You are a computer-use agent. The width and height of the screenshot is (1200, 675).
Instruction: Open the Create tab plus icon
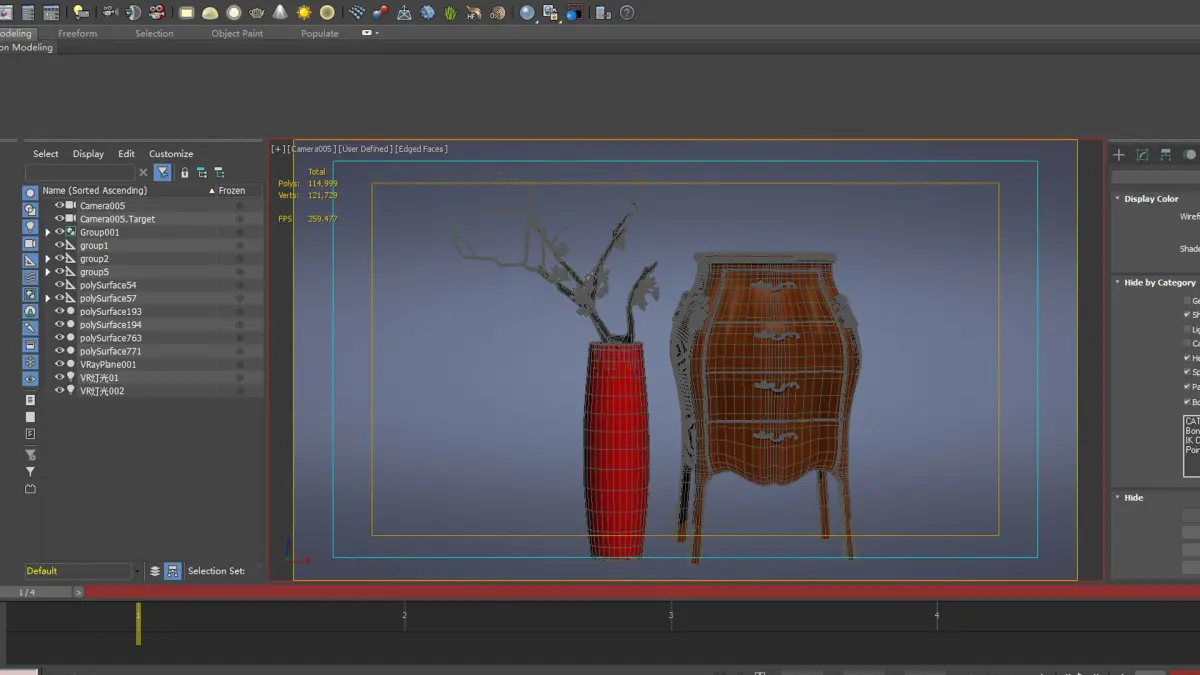click(1119, 155)
